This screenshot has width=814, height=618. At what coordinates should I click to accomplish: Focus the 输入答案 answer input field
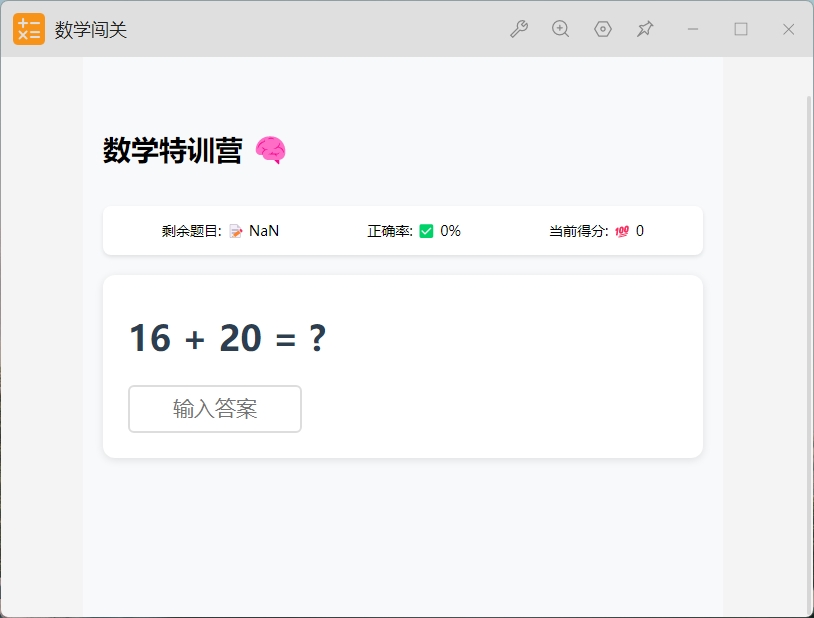(215, 409)
